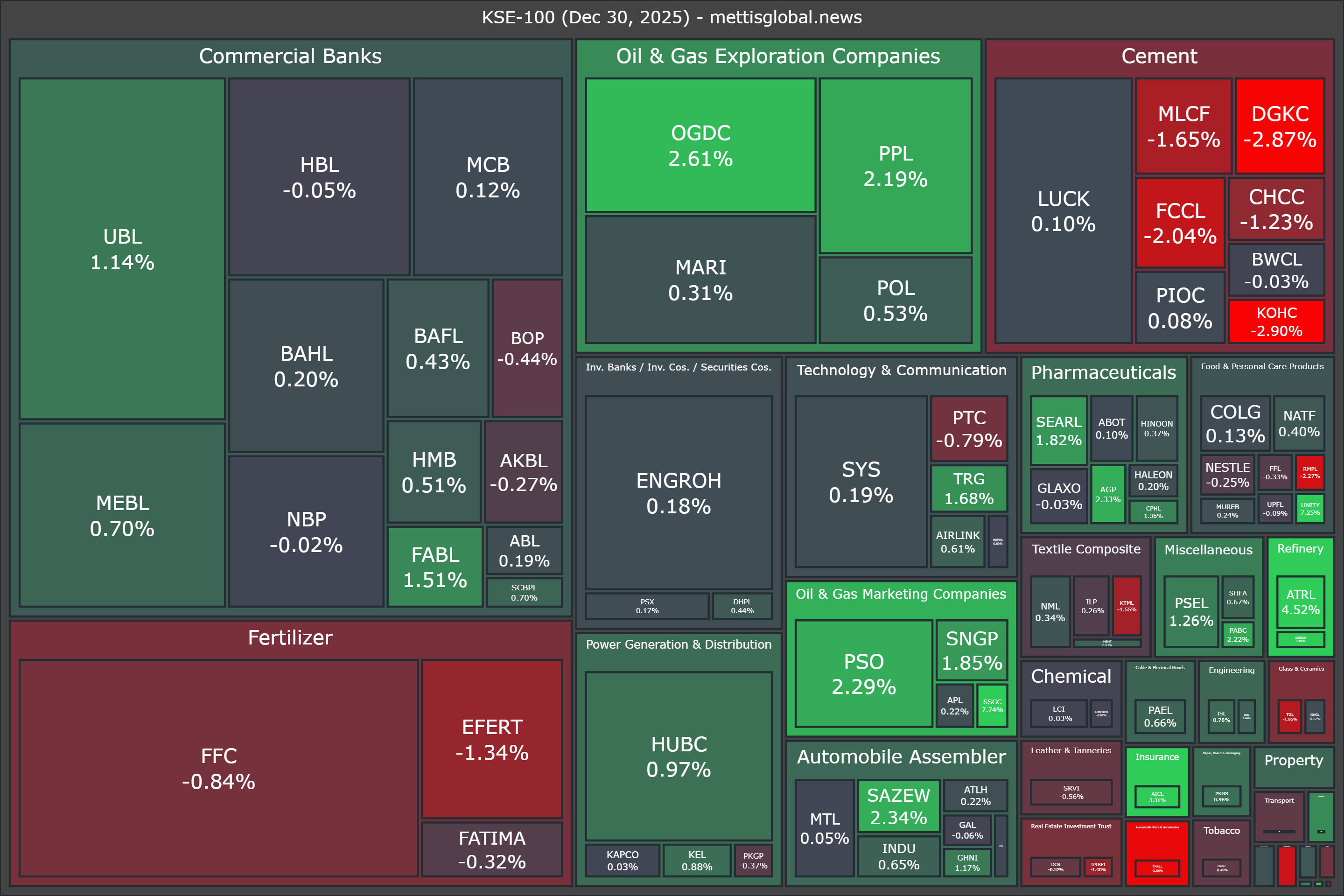Viewport: 1344px width, 896px height.
Task: Select the ATRL tile under Refinery
Action: tap(1300, 602)
